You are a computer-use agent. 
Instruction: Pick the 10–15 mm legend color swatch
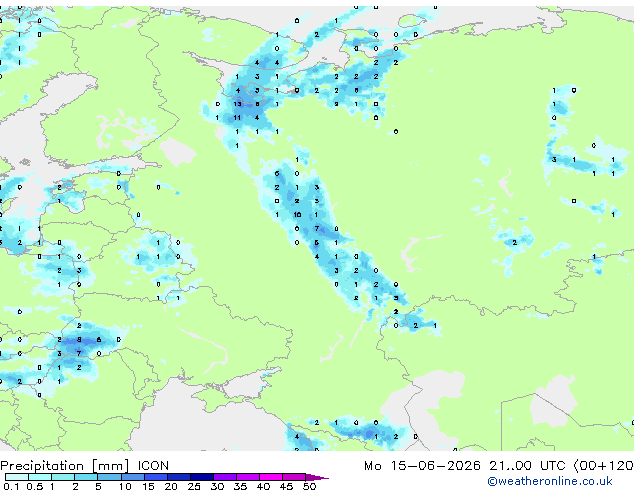[x=132, y=477]
